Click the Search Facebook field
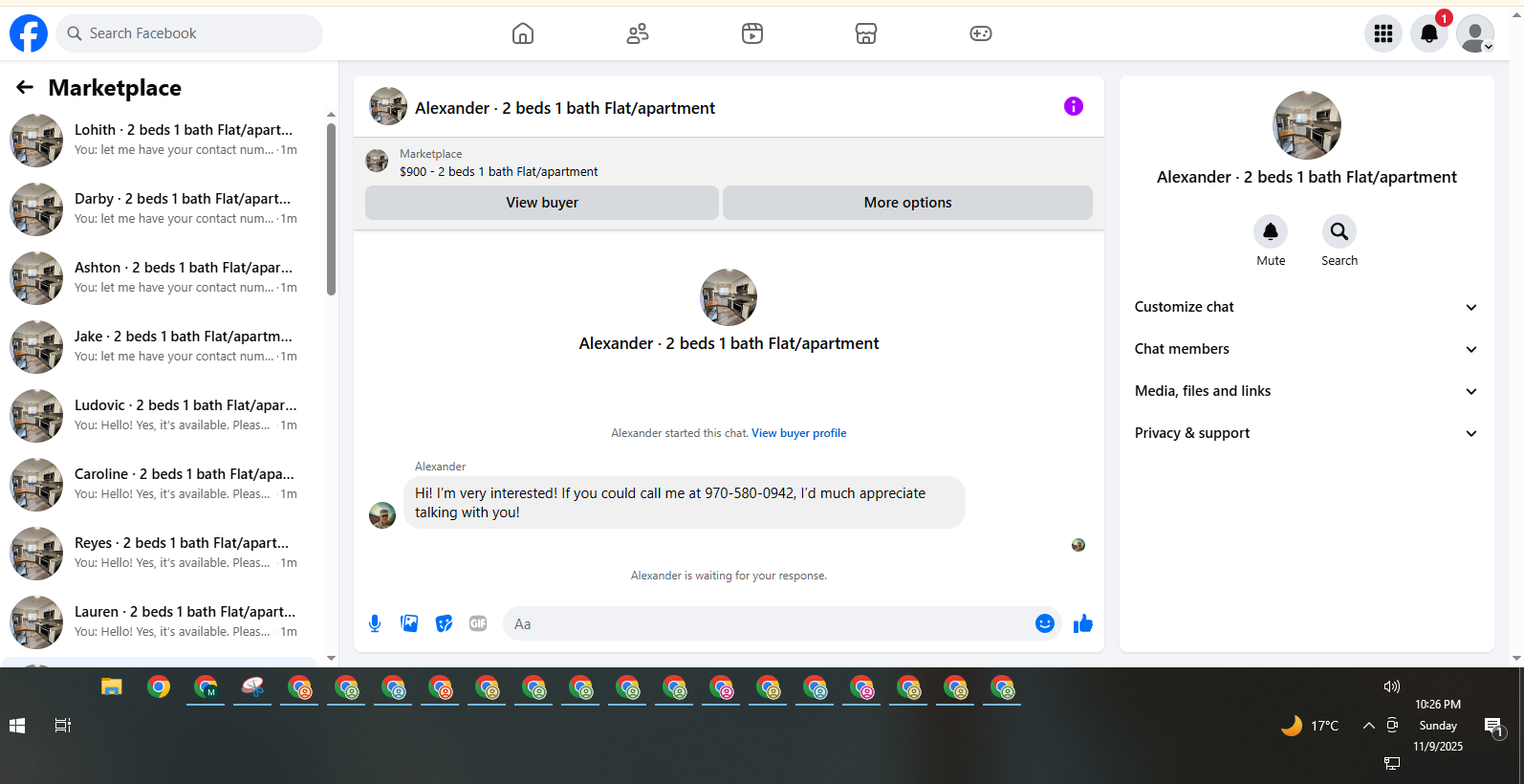This screenshot has width=1524, height=784. pos(189,33)
